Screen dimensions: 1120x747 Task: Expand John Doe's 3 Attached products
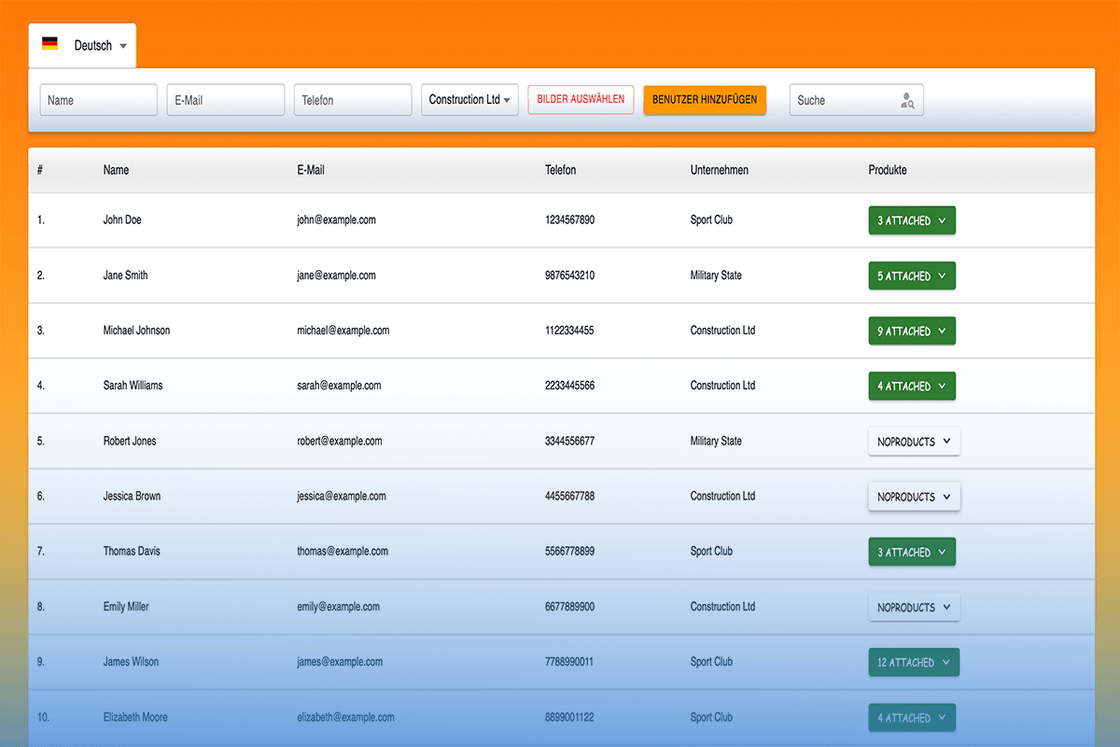point(911,221)
